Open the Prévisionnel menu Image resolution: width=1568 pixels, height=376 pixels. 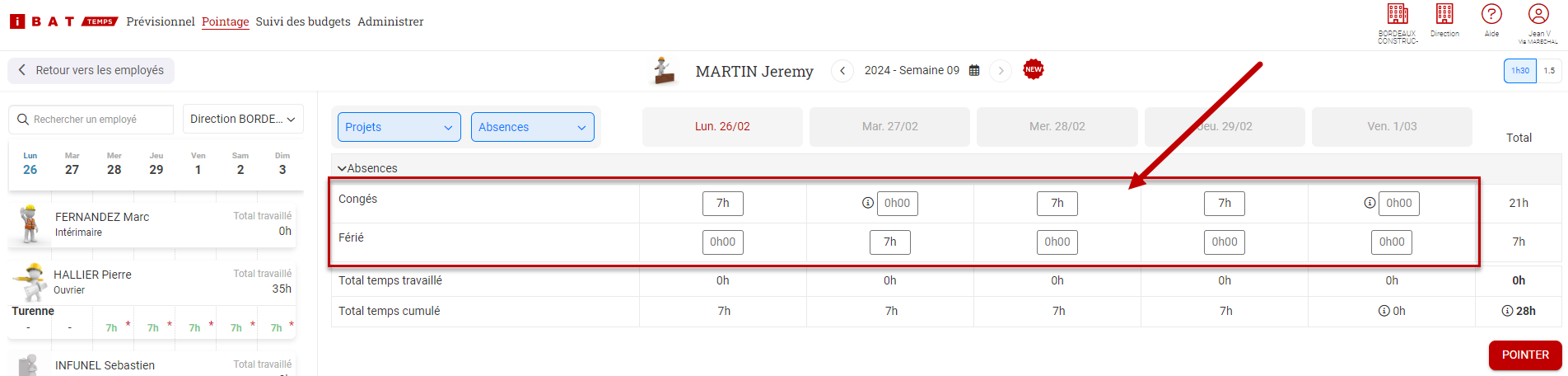(161, 21)
